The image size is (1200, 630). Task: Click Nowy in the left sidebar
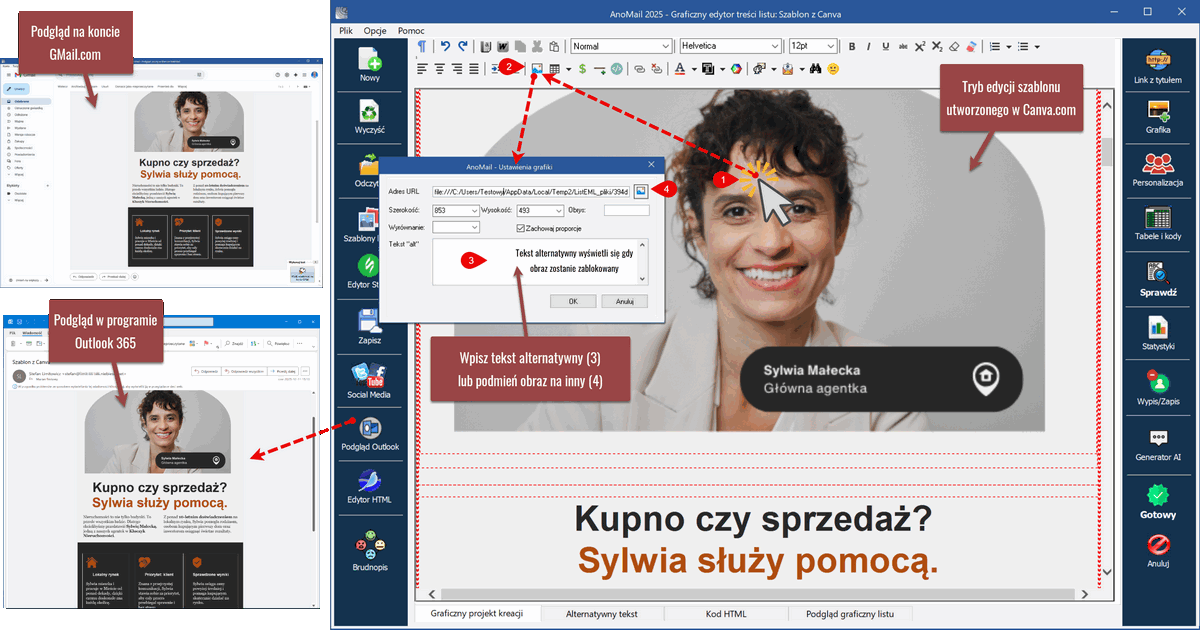[370, 64]
